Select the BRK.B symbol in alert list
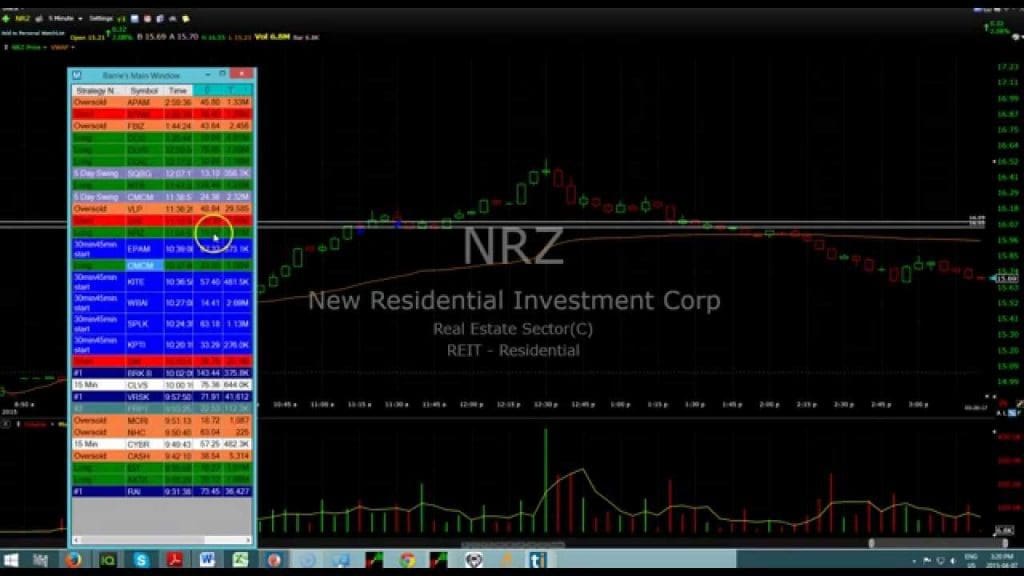Image resolution: width=1024 pixels, height=576 pixels. click(140, 374)
